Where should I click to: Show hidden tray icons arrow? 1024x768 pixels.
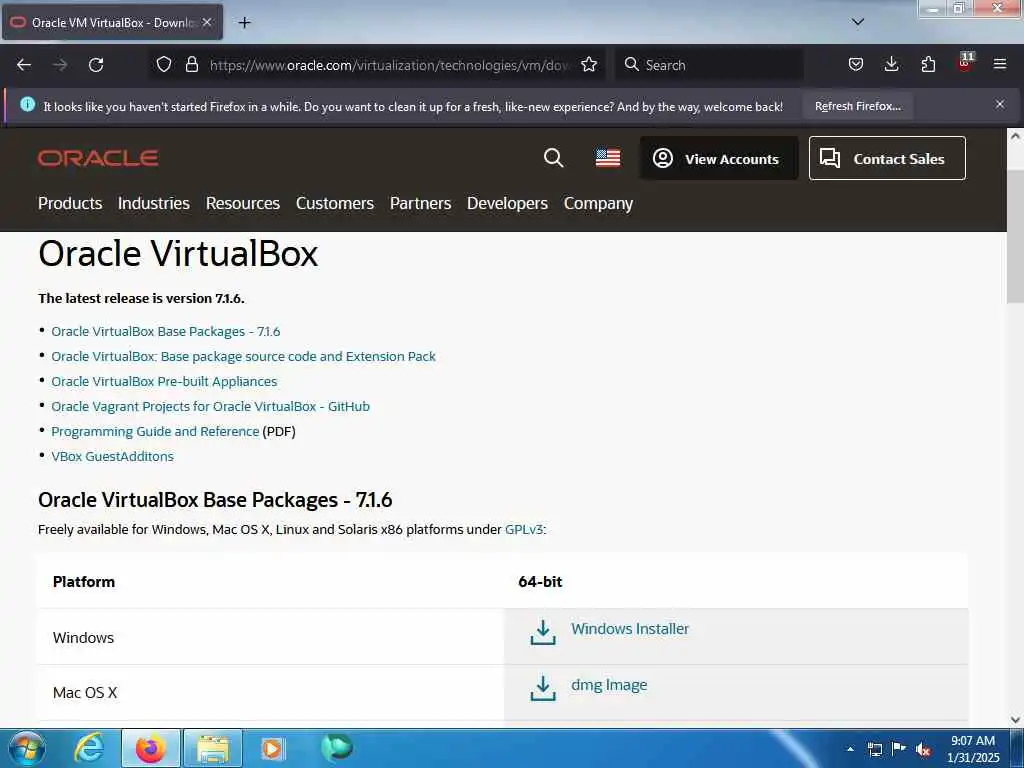click(850, 749)
